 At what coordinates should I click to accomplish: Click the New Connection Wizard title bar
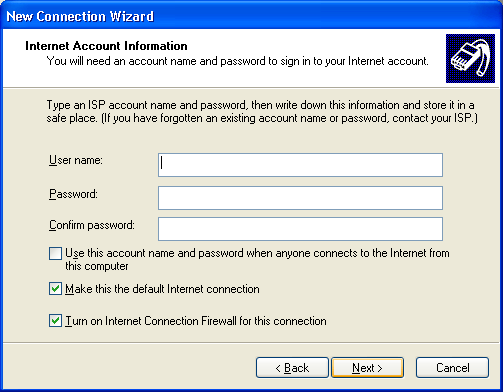251,16
